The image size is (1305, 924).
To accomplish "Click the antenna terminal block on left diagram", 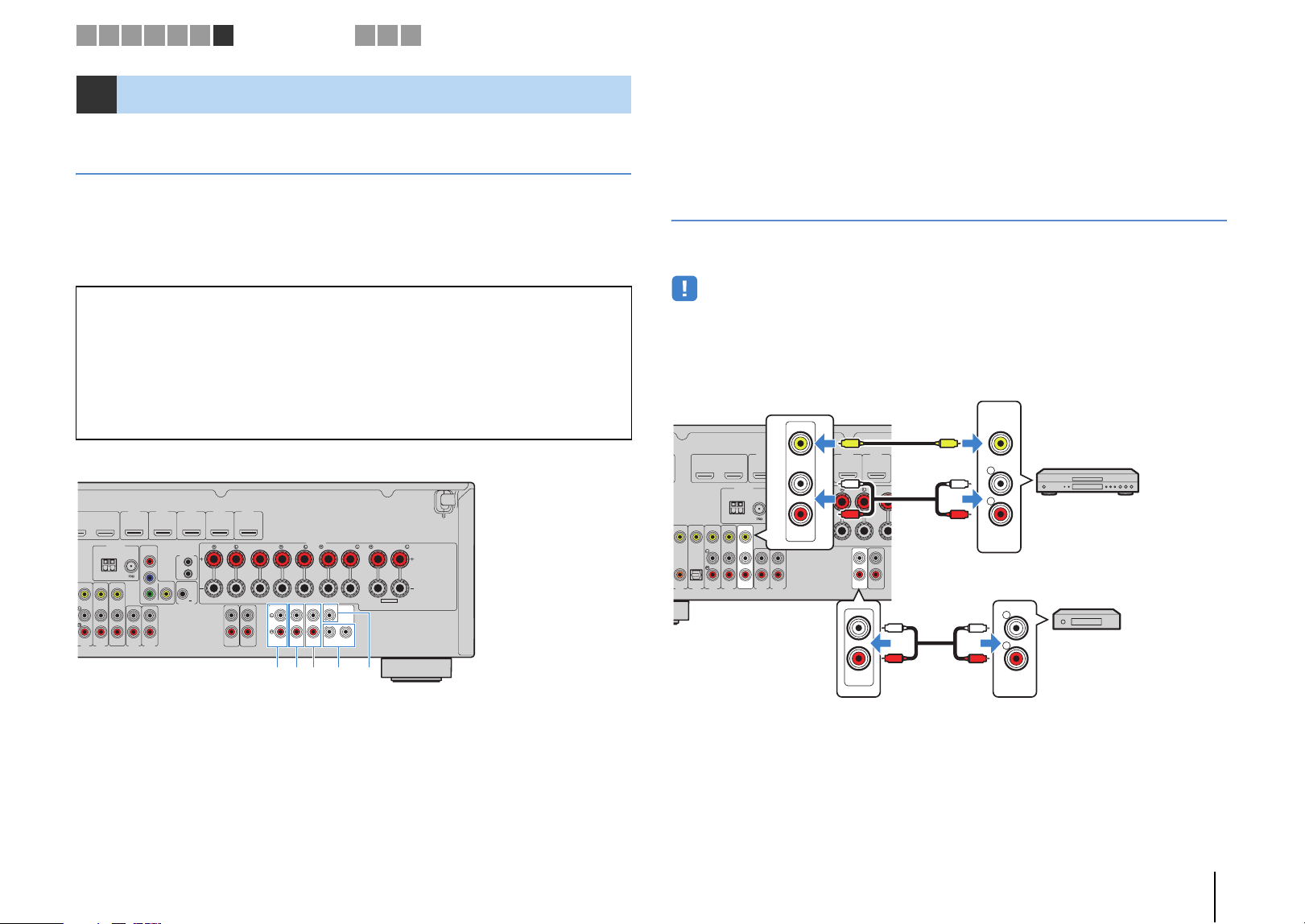I will tap(107, 566).
